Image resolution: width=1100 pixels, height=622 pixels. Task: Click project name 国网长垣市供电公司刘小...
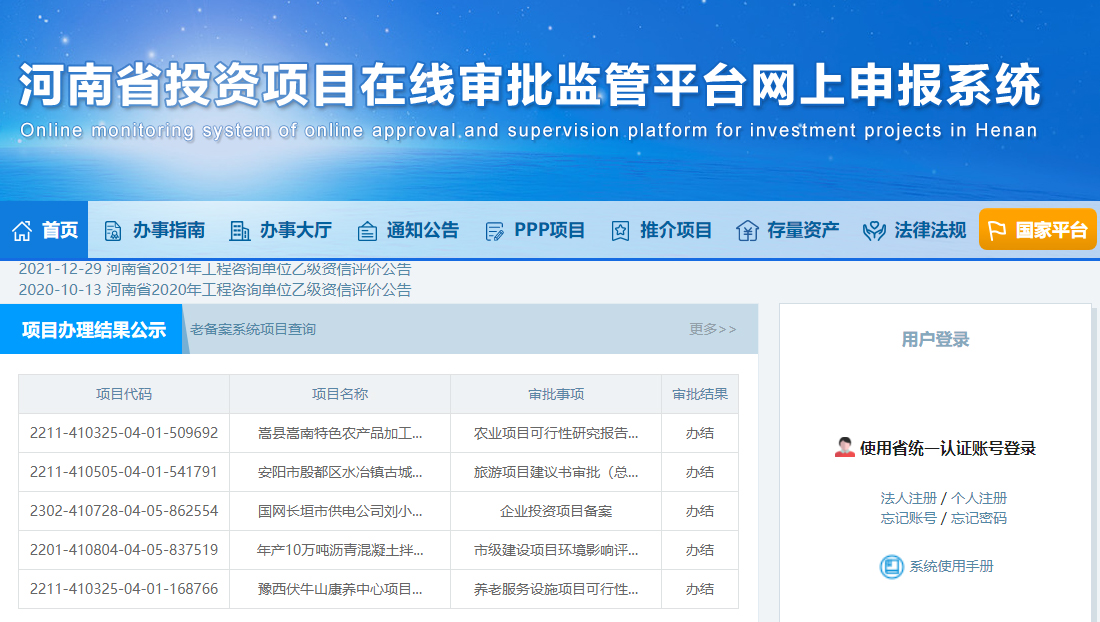pos(340,511)
